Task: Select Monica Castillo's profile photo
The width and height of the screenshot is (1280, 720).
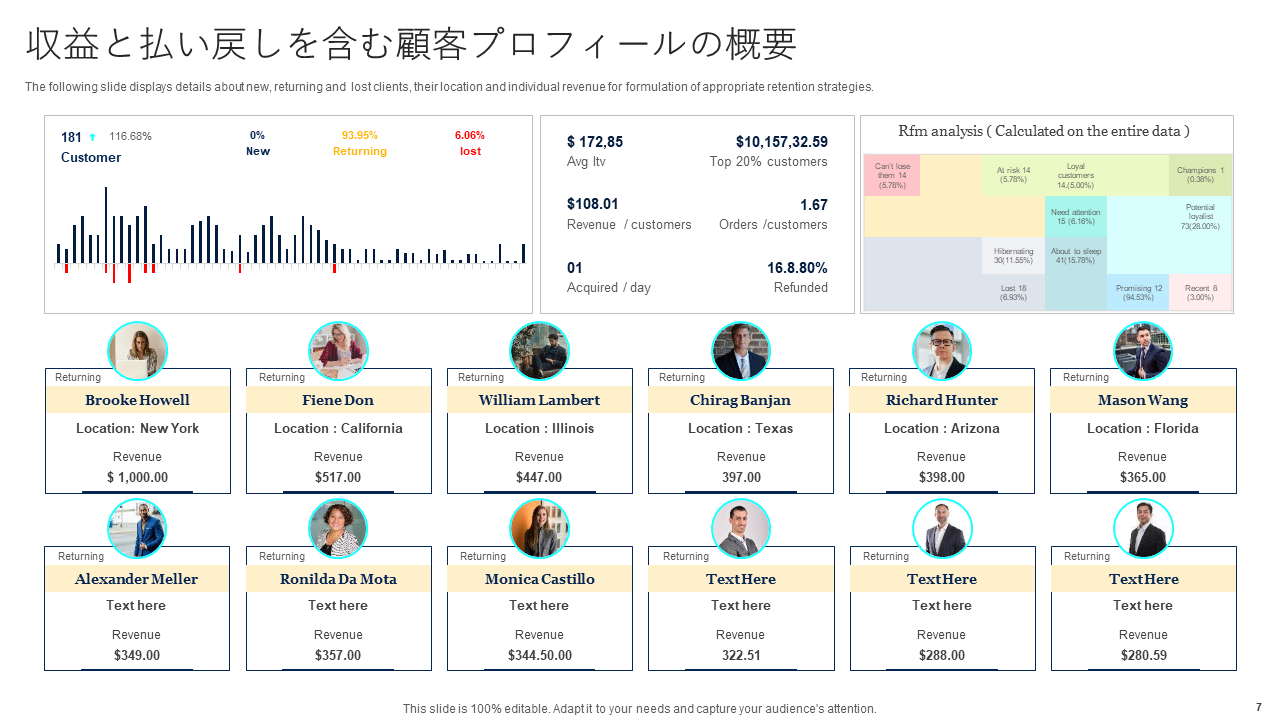Action: click(539, 528)
